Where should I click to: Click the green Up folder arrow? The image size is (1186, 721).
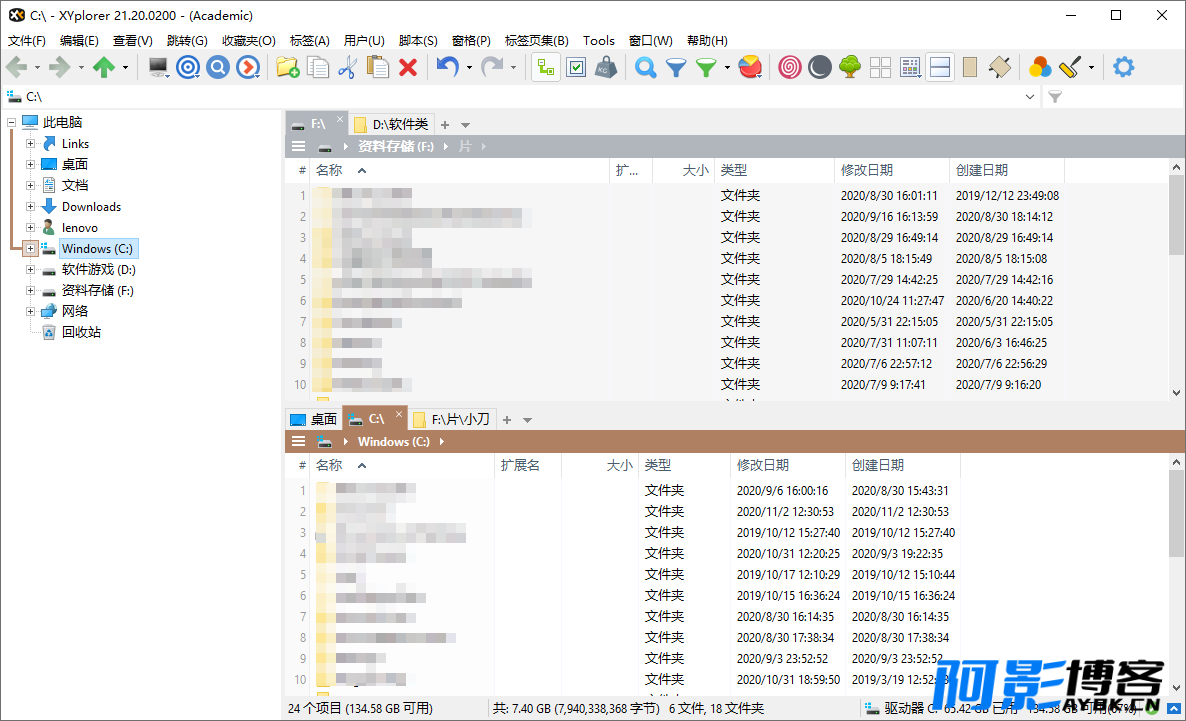(x=104, y=67)
